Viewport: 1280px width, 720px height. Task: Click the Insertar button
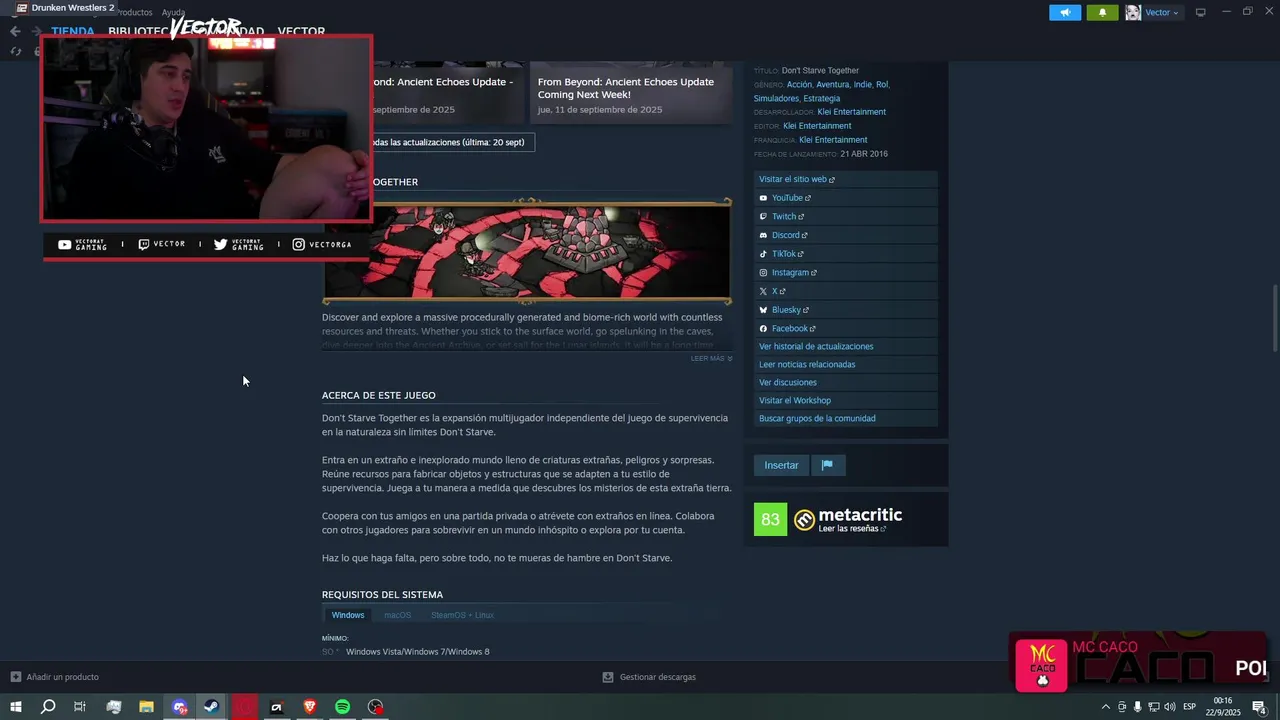click(x=782, y=465)
